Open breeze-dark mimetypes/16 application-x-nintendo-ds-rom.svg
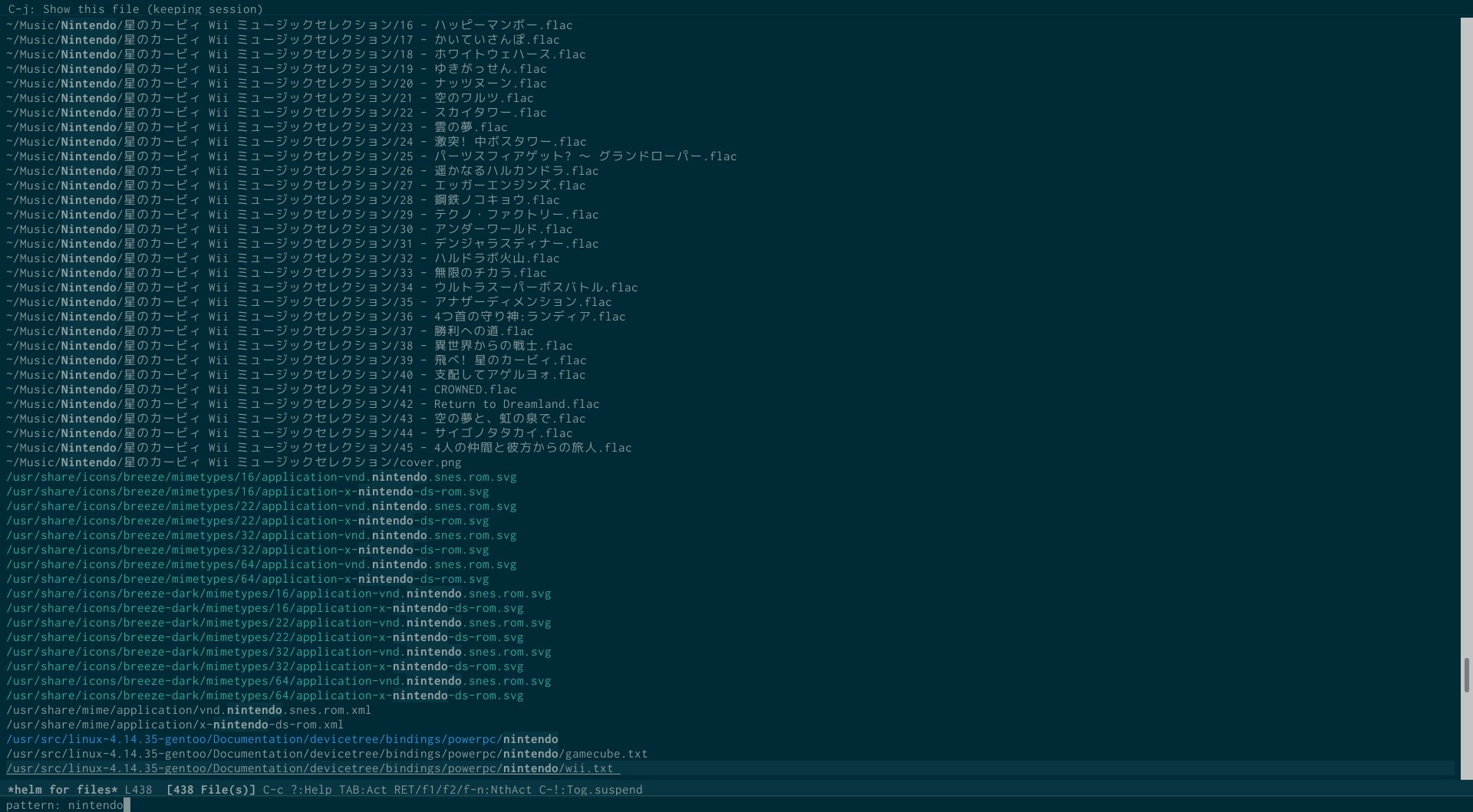Screen dimensions: 1473x812 (265, 608)
